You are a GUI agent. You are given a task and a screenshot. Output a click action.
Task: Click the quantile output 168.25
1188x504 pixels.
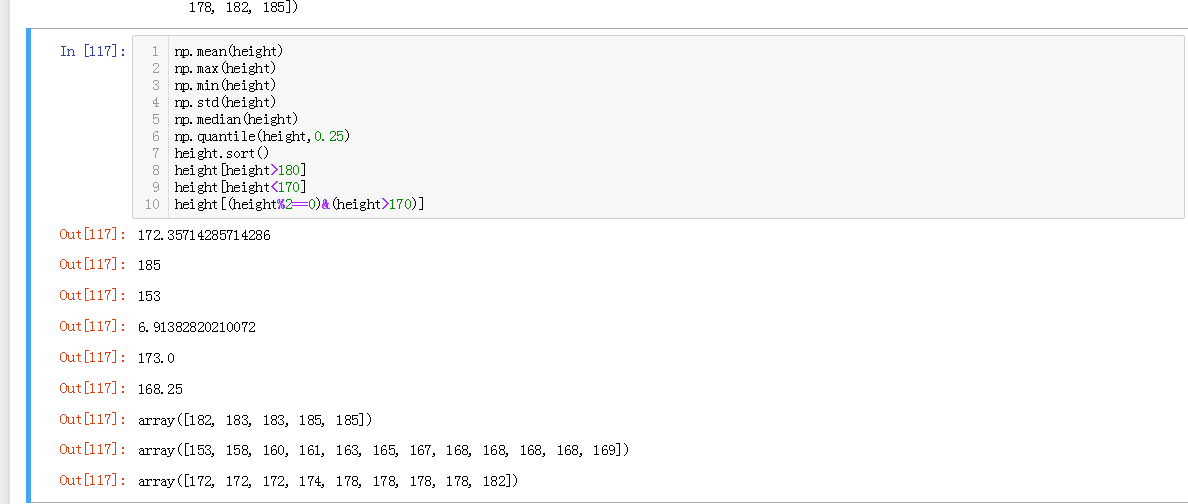coord(160,388)
